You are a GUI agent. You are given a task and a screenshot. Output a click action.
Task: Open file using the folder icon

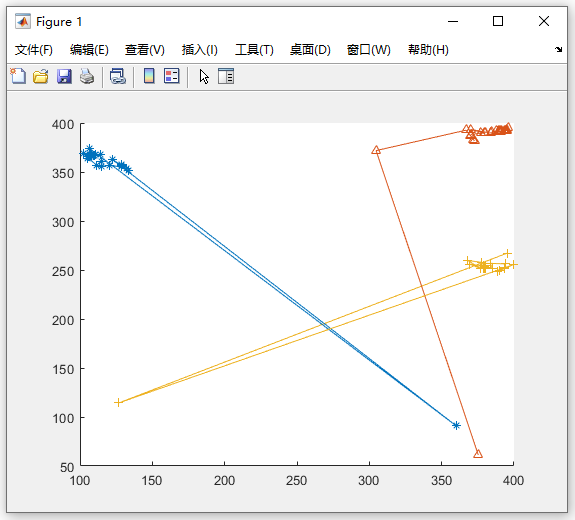[x=41, y=76]
